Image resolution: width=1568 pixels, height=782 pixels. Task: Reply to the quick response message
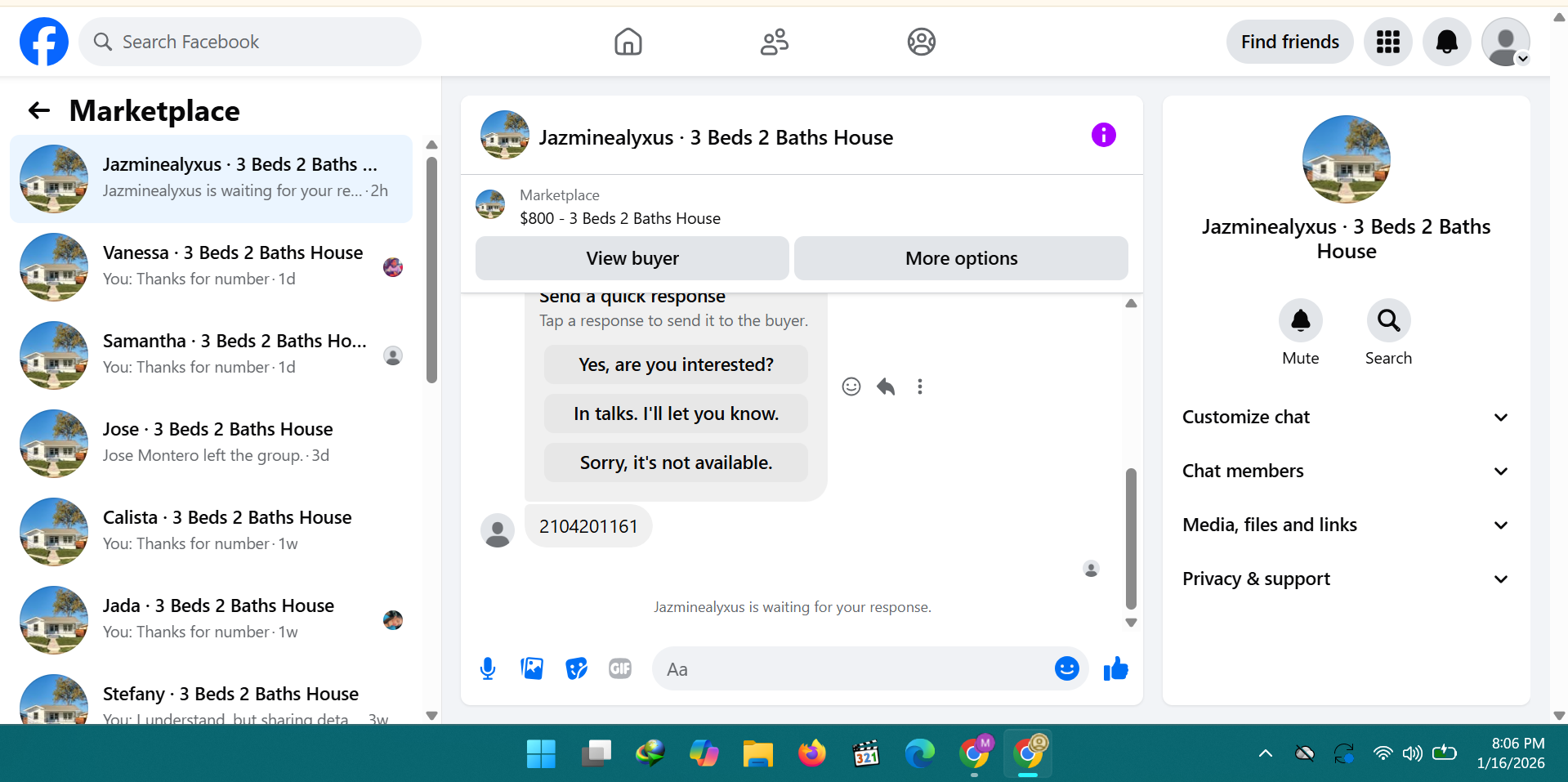(886, 387)
